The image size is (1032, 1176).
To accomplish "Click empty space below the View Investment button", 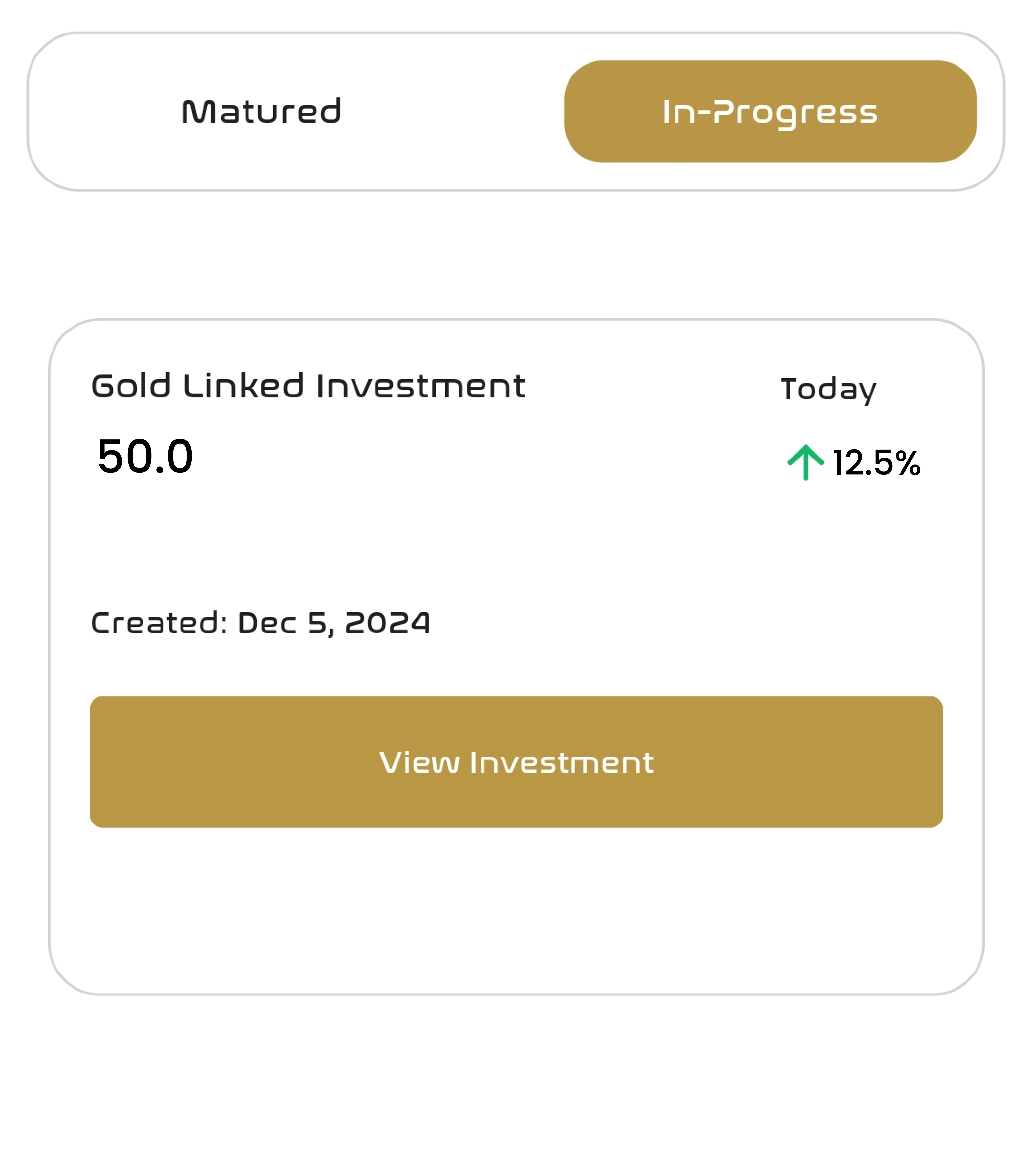I will tap(516, 909).
